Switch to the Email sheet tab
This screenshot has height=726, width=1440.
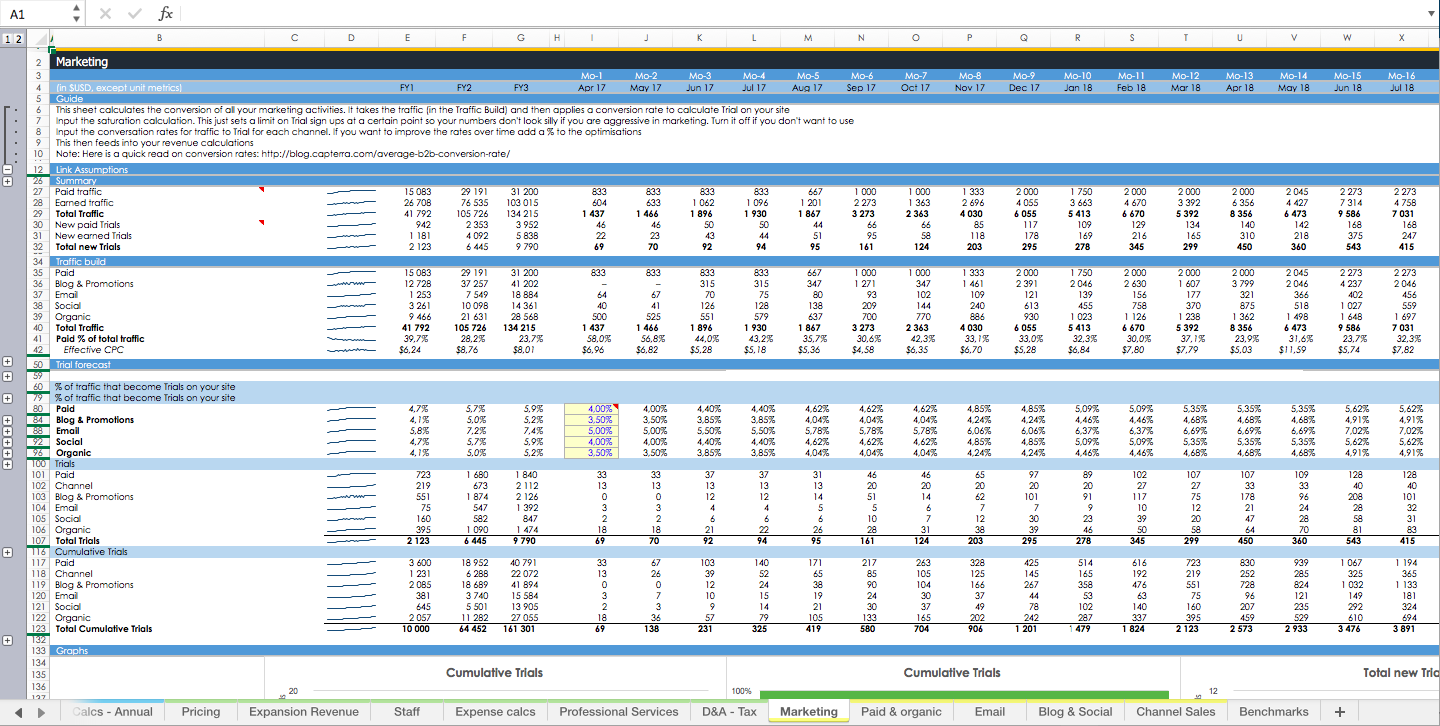click(x=989, y=712)
